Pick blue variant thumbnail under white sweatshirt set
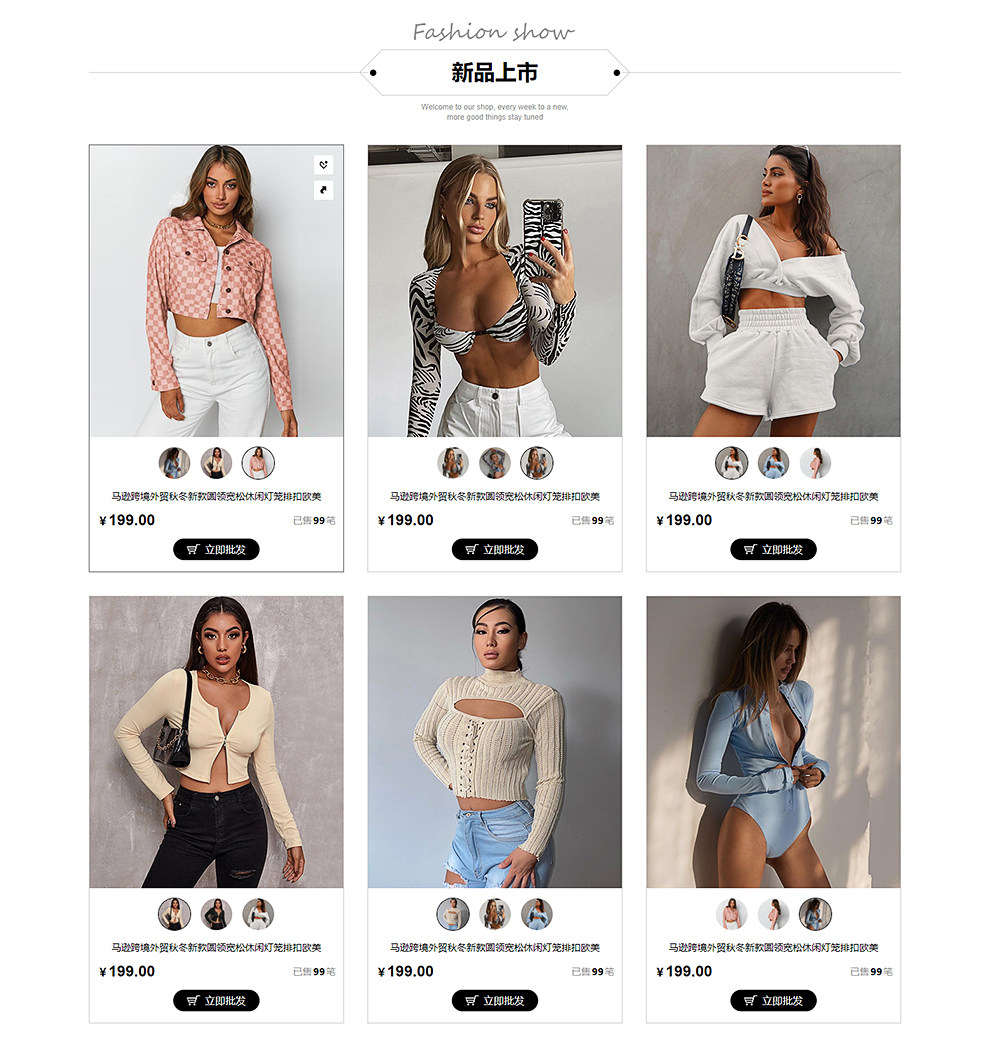990x1041 pixels. click(x=774, y=463)
